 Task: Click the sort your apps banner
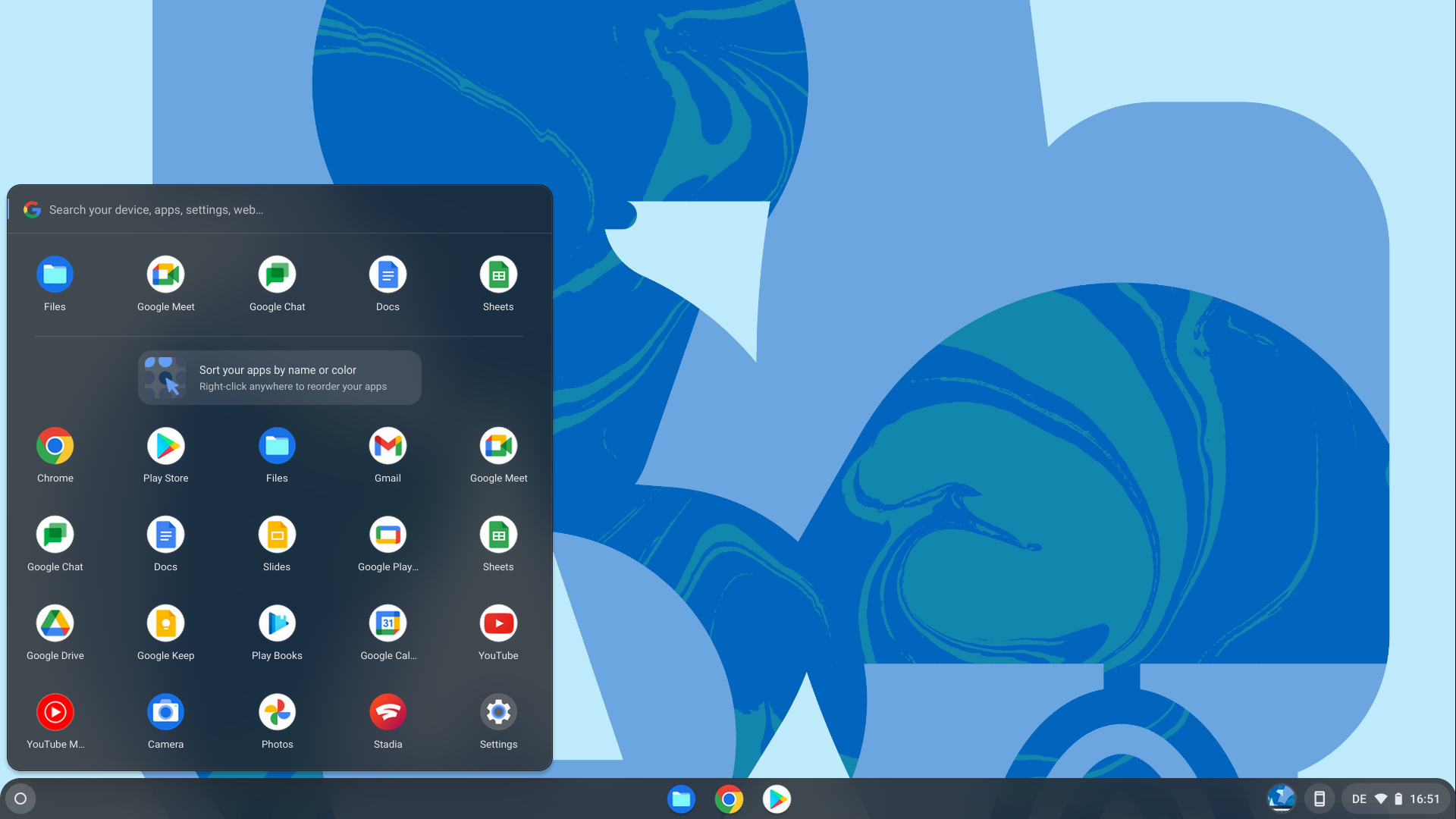278,377
